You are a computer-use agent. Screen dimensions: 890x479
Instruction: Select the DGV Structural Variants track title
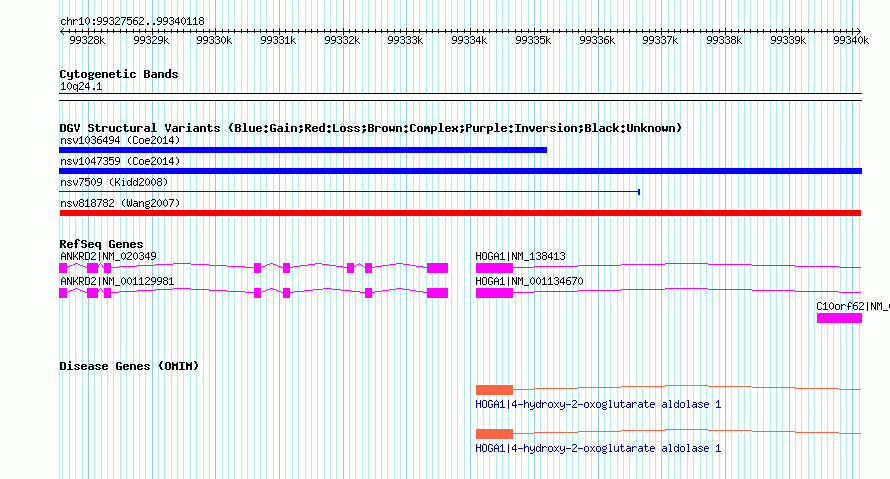tap(371, 128)
